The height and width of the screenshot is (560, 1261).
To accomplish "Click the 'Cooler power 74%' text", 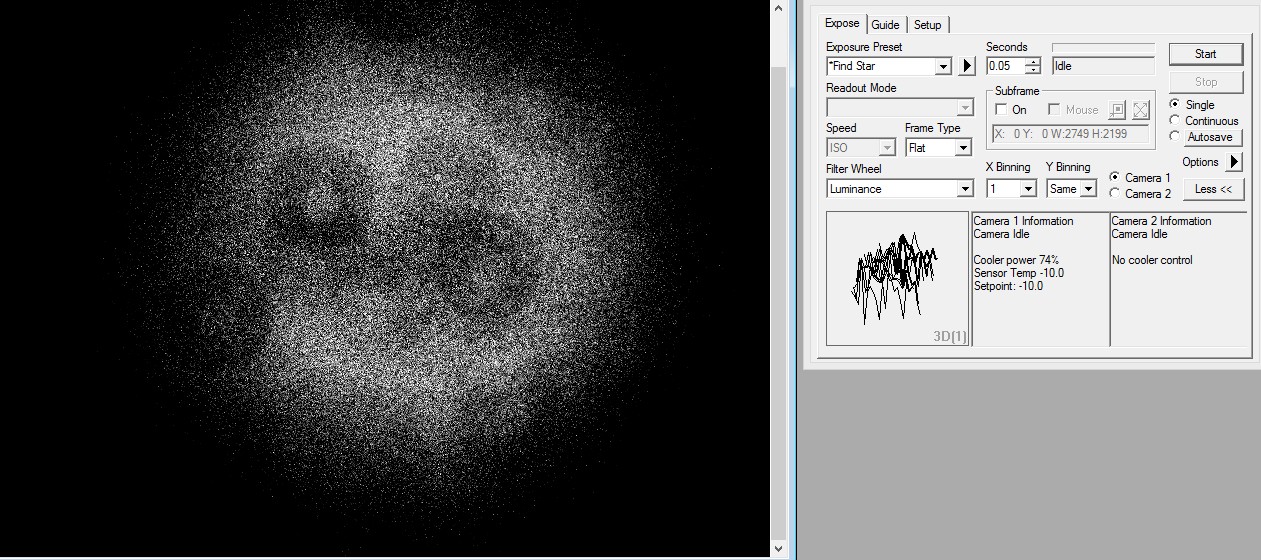I will click(x=1016, y=260).
